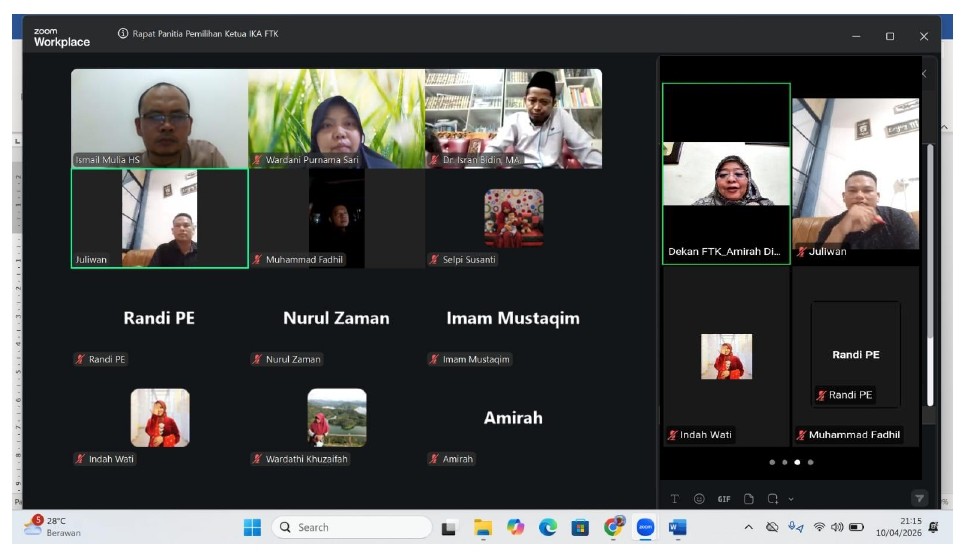The image size is (968, 558).
Task: Open Zoom from the Windows taskbar
Action: (x=645, y=527)
